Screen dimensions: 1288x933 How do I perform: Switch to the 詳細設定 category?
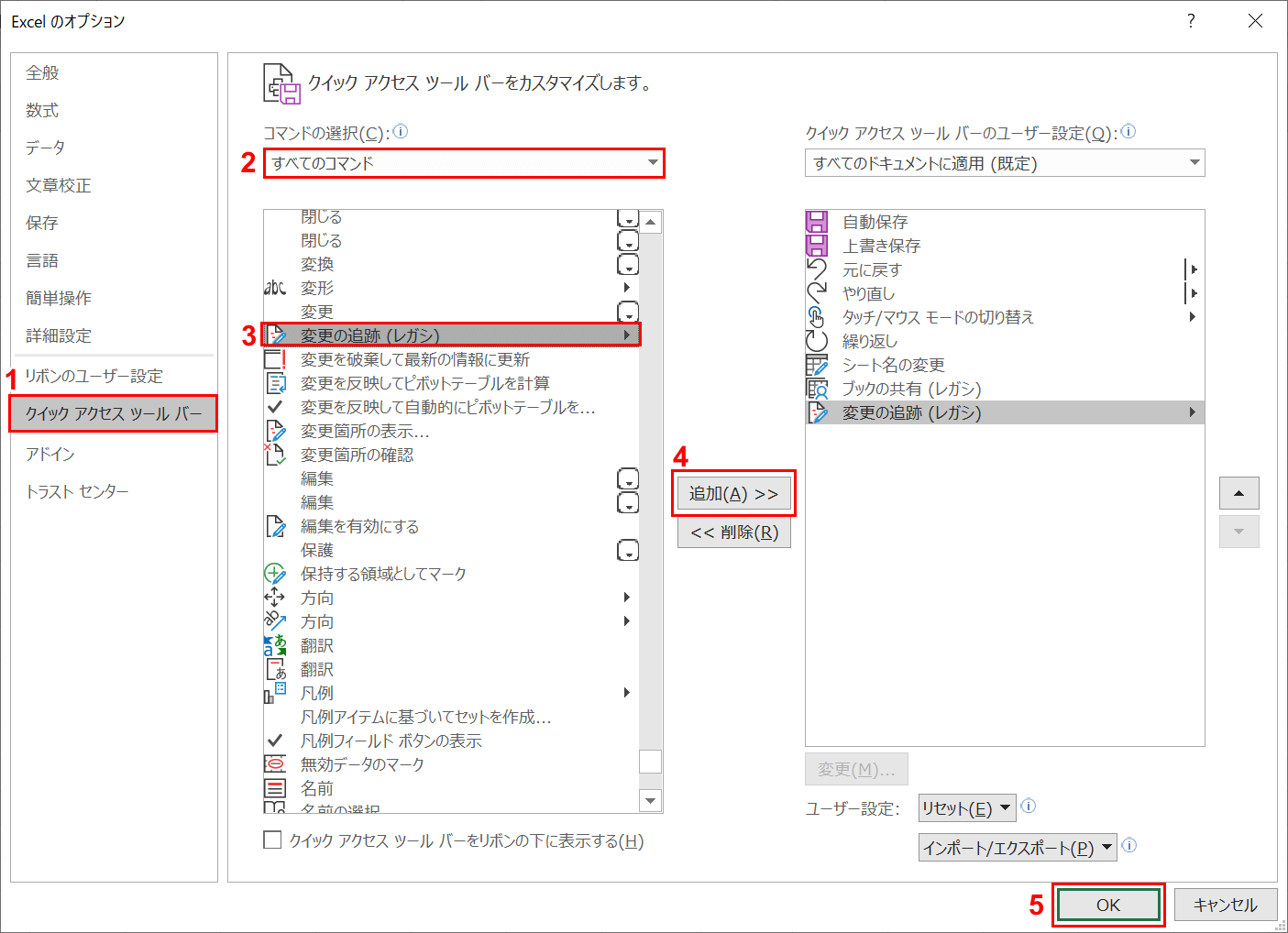[x=58, y=335]
